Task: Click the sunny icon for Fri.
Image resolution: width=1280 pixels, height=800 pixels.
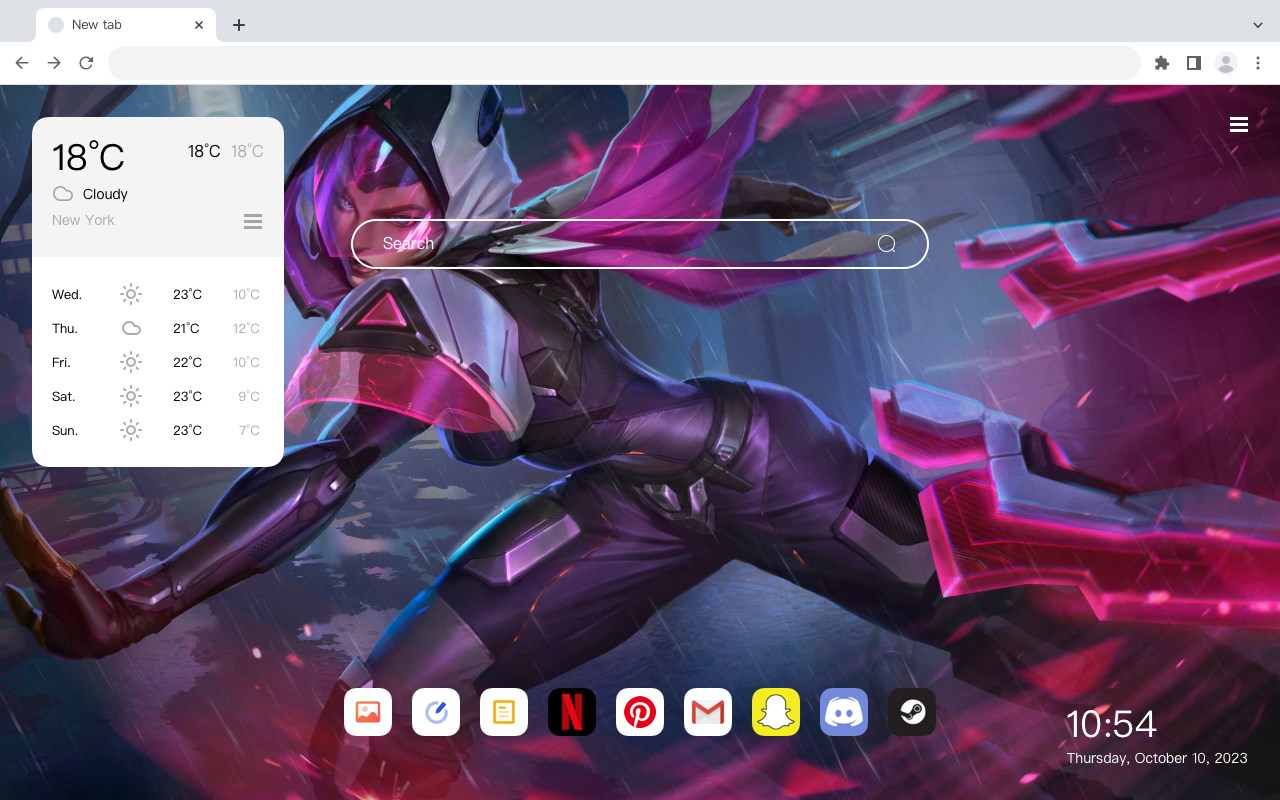Action: point(131,362)
